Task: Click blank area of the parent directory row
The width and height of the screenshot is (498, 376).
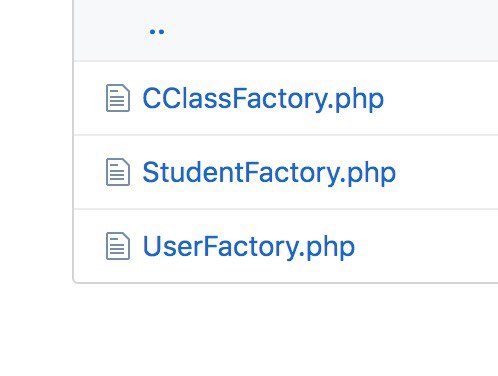Action: tap(333, 32)
